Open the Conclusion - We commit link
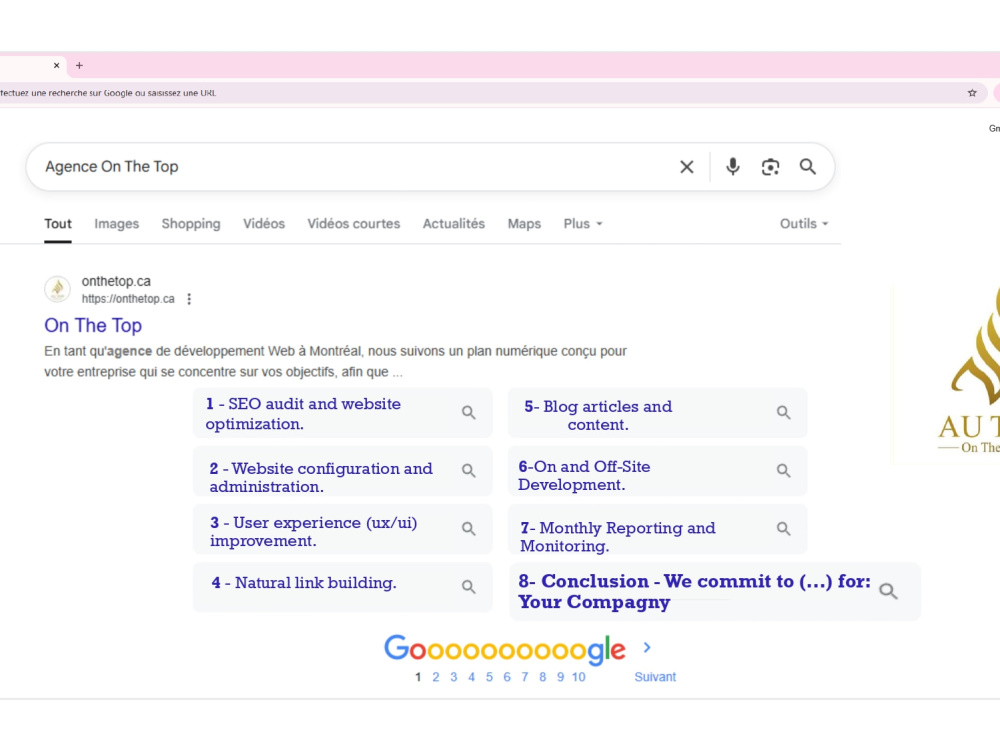The image size is (1000, 751). click(695, 592)
